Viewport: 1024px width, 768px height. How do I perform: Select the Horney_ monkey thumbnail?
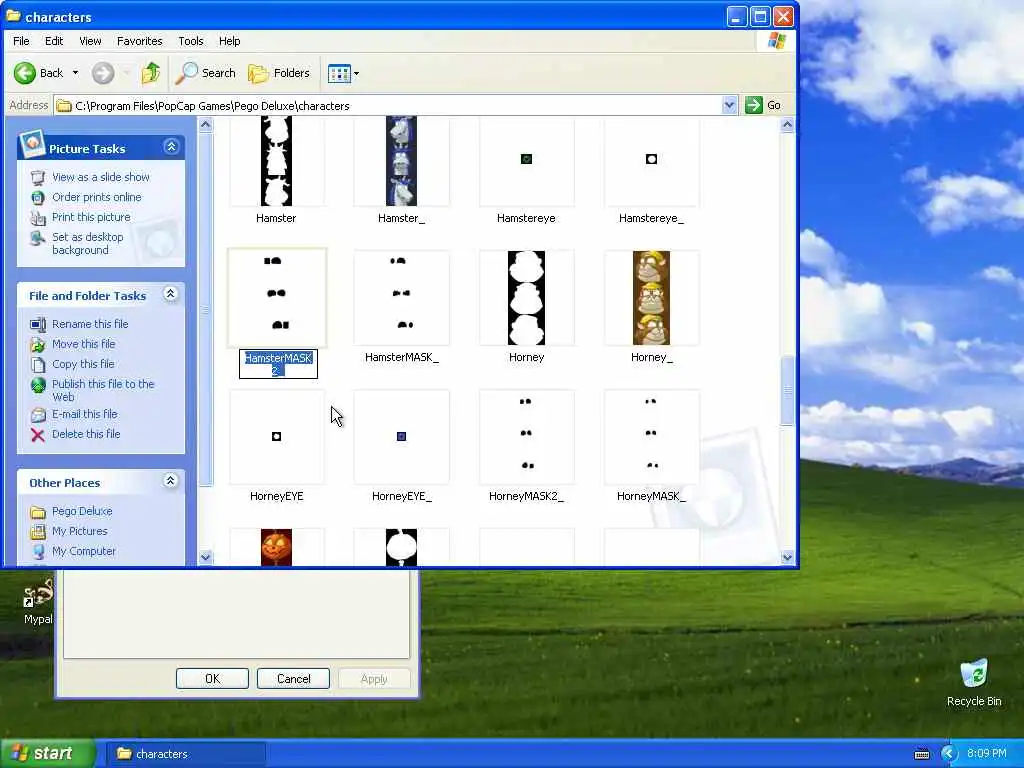tap(652, 298)
